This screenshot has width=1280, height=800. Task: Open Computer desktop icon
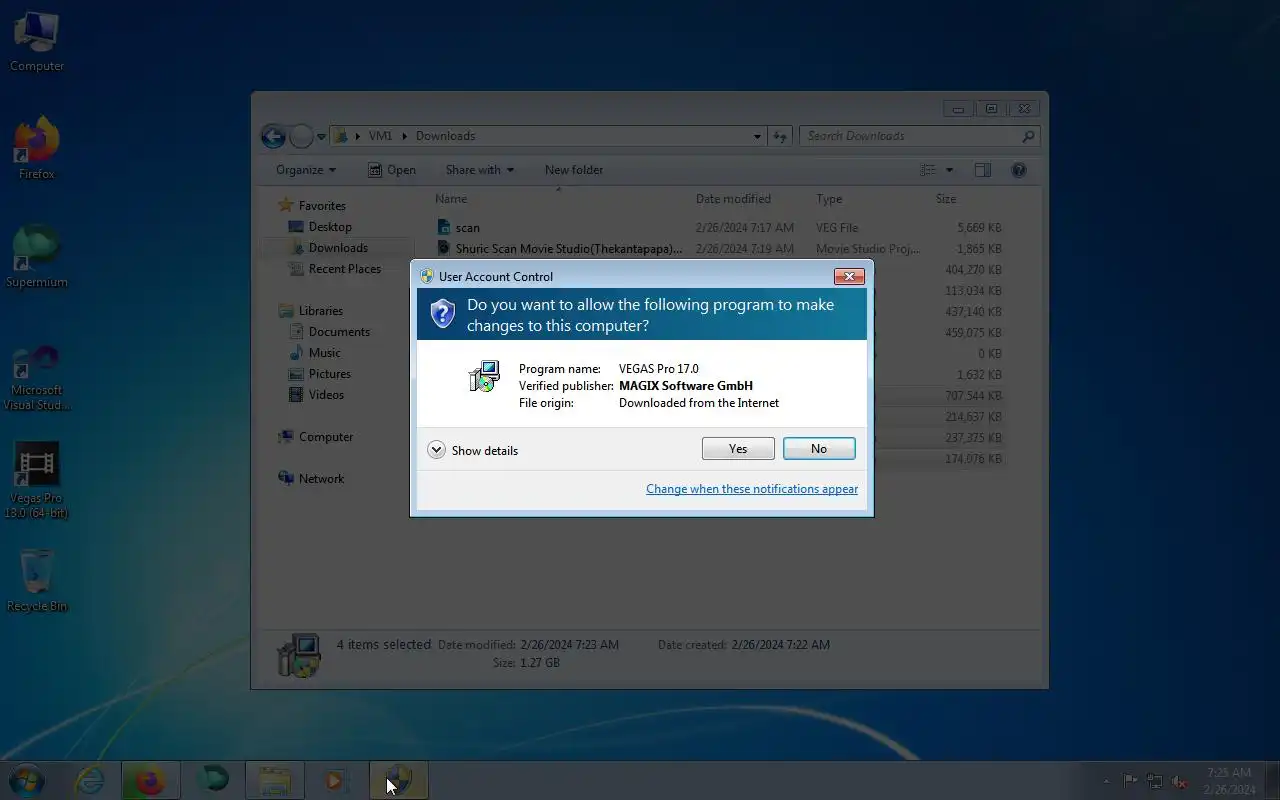[37, 42]
